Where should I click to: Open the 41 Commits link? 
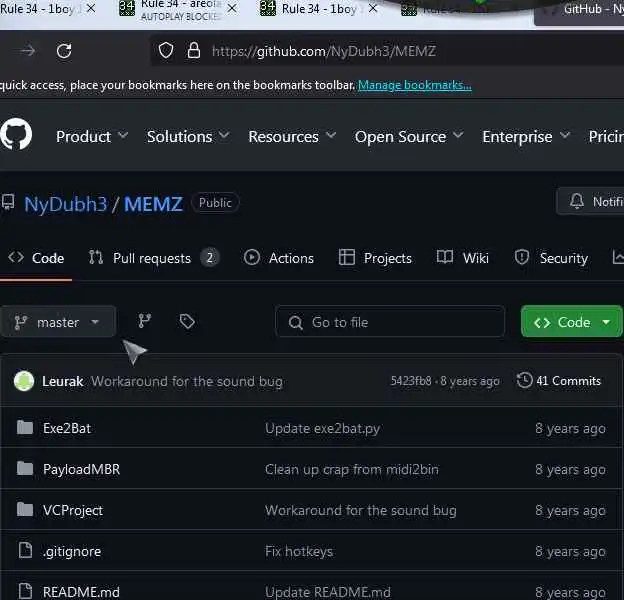pyautogui.click(x=559, y=381)
